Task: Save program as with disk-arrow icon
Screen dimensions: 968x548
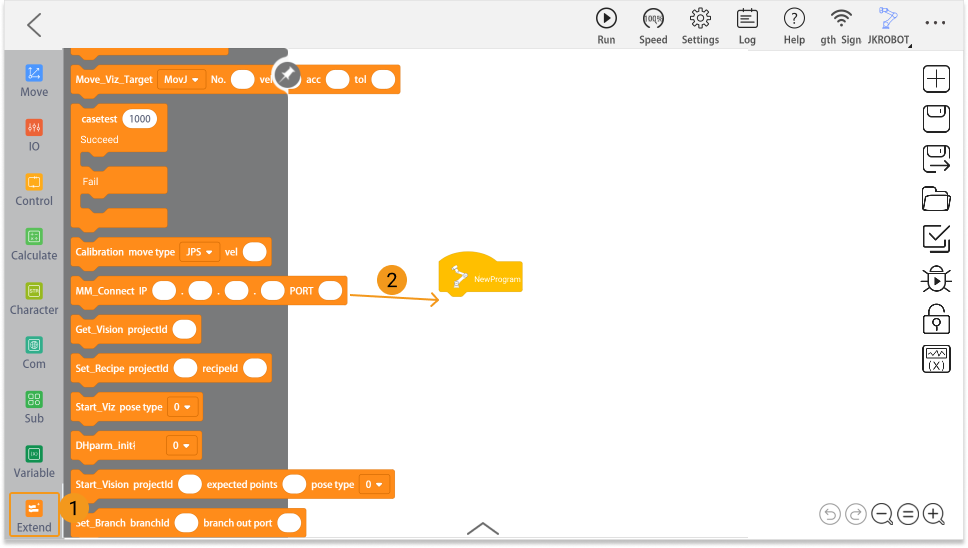Action: pos(936,159)
